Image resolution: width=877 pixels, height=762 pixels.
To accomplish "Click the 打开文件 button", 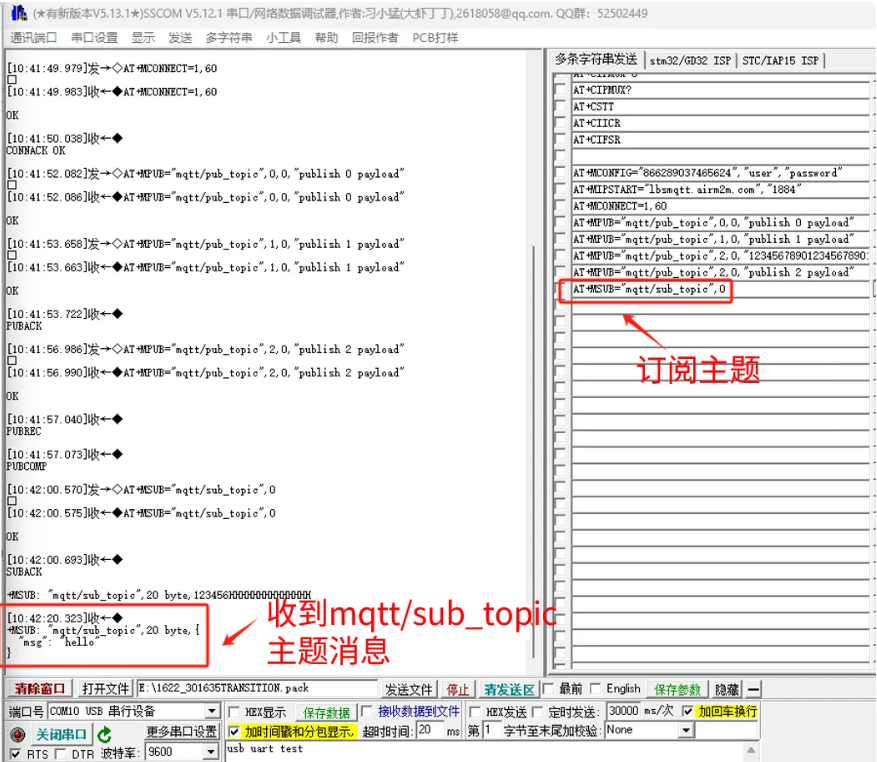I will coord(105,688).
